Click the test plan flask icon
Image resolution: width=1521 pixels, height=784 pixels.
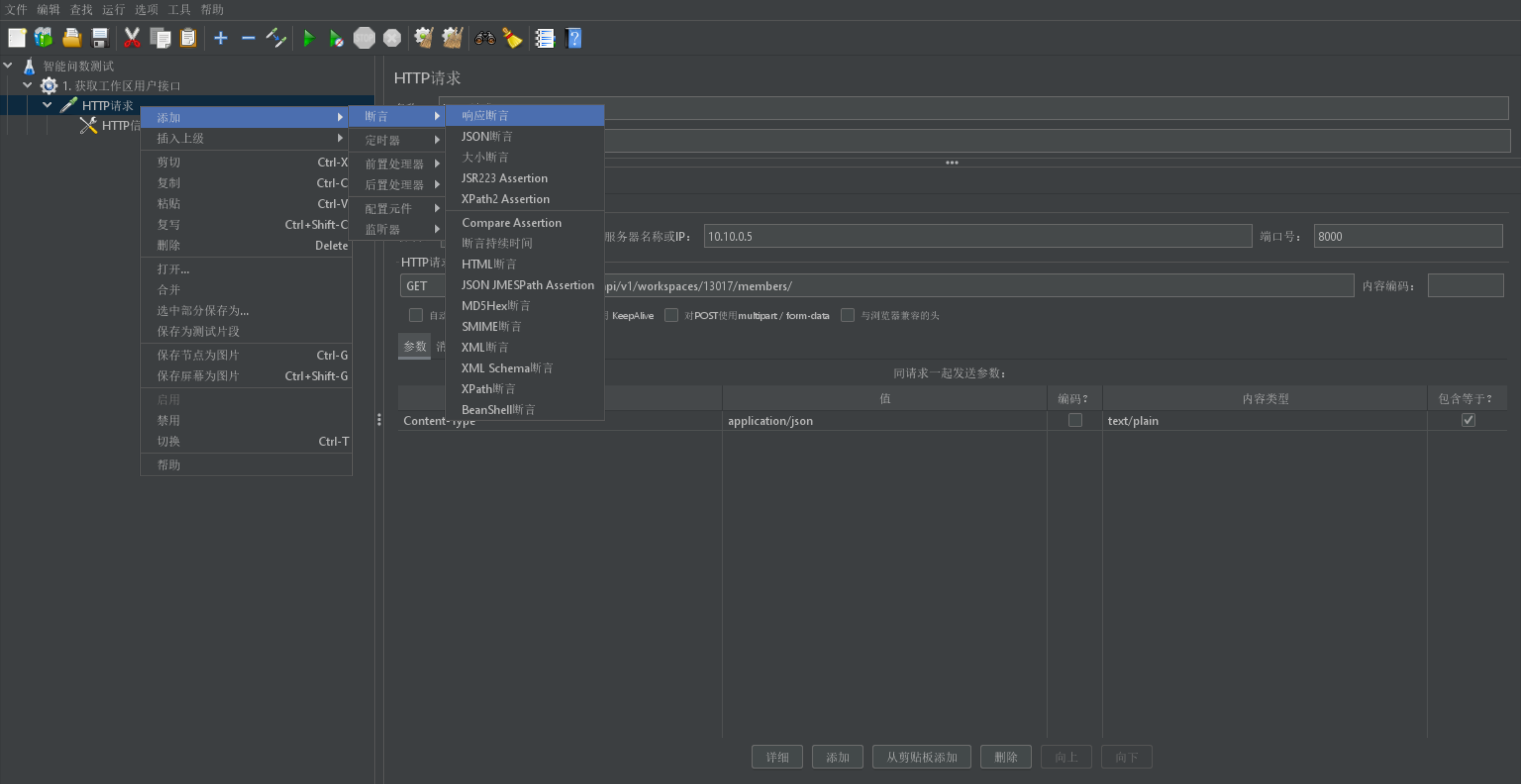point(29,65)
